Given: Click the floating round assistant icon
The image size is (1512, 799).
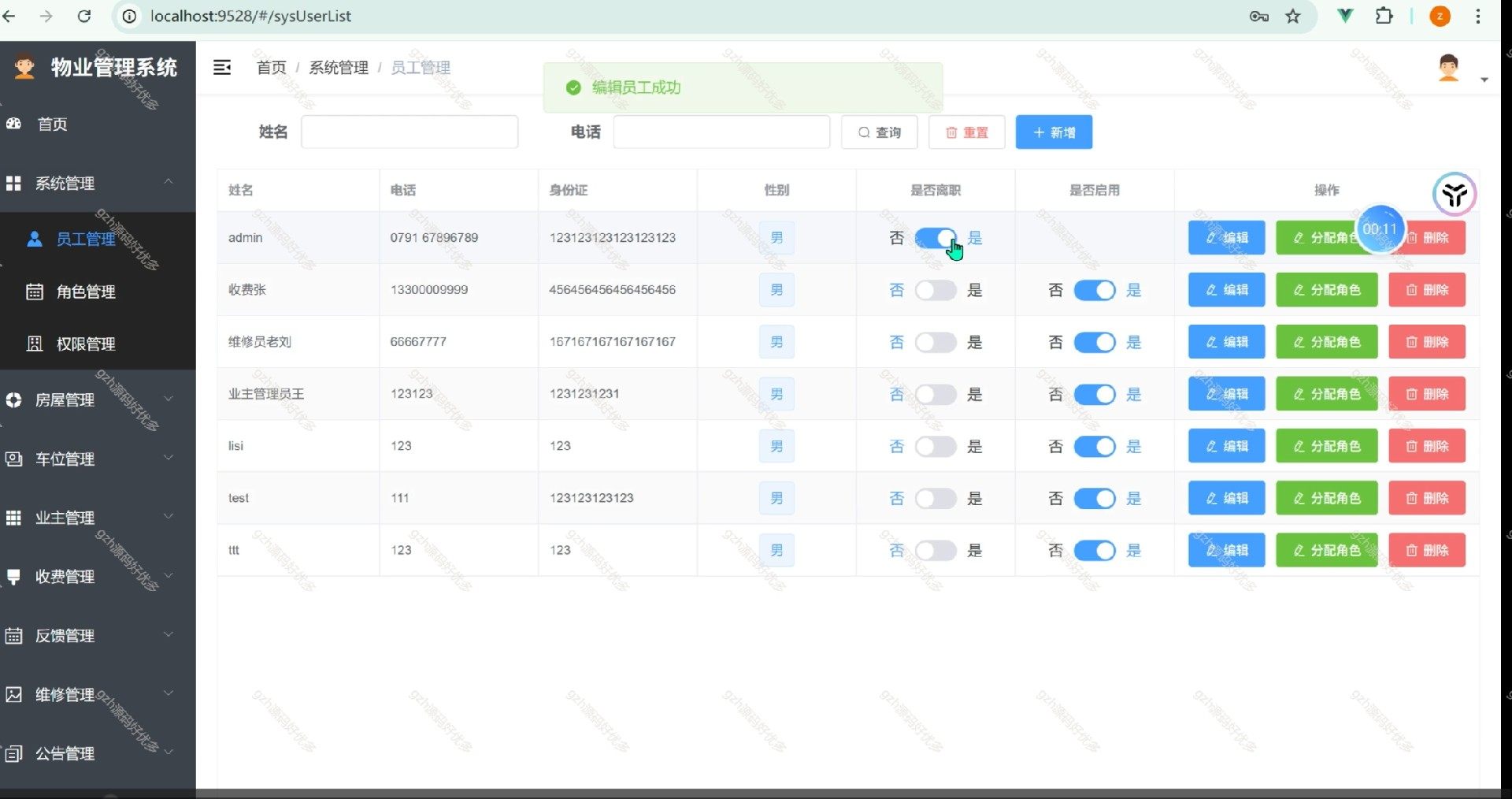Looking at the screenshot, I should [1454, 194].
